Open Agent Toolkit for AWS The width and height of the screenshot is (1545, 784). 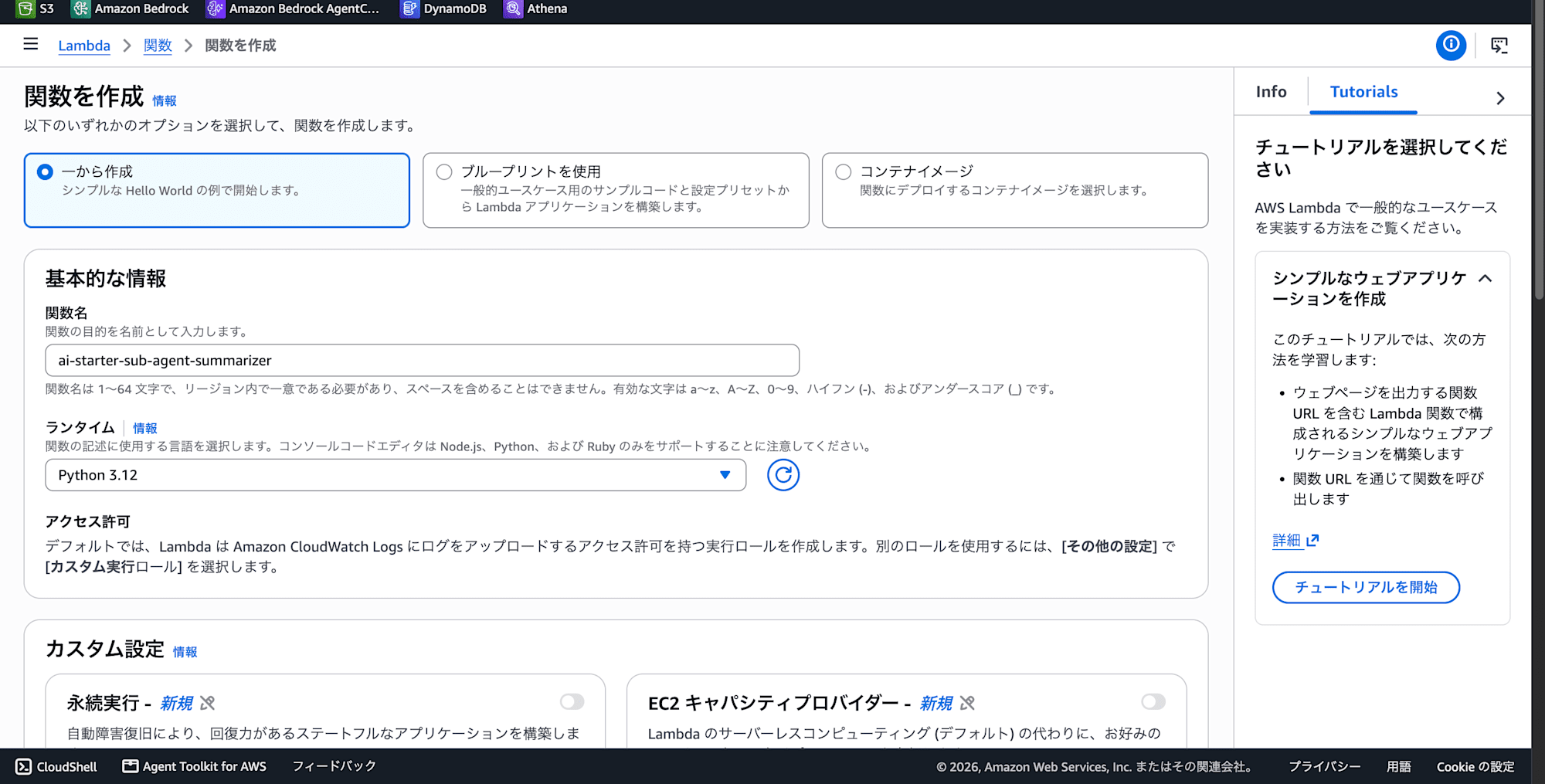tap(195, 766)
